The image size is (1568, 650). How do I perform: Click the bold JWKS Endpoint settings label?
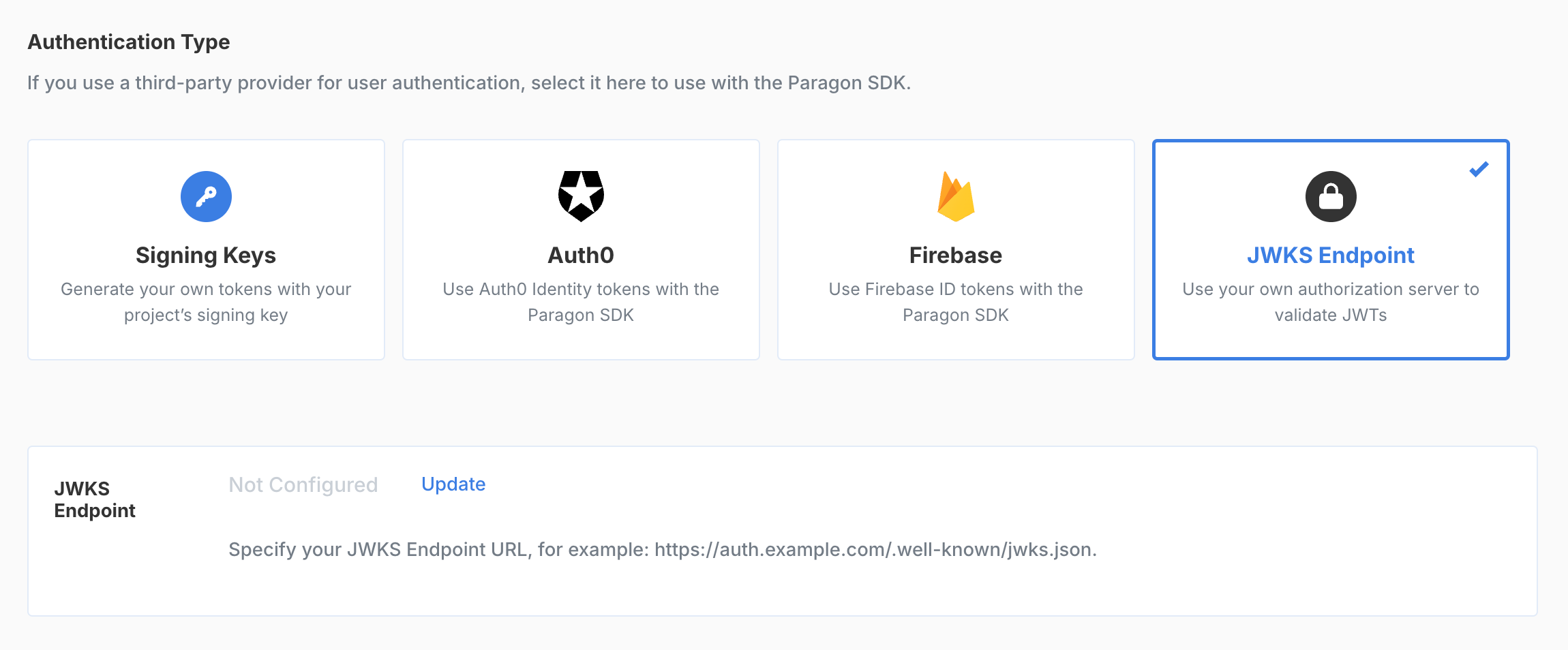pyautogui.click(x=95, y=499)
